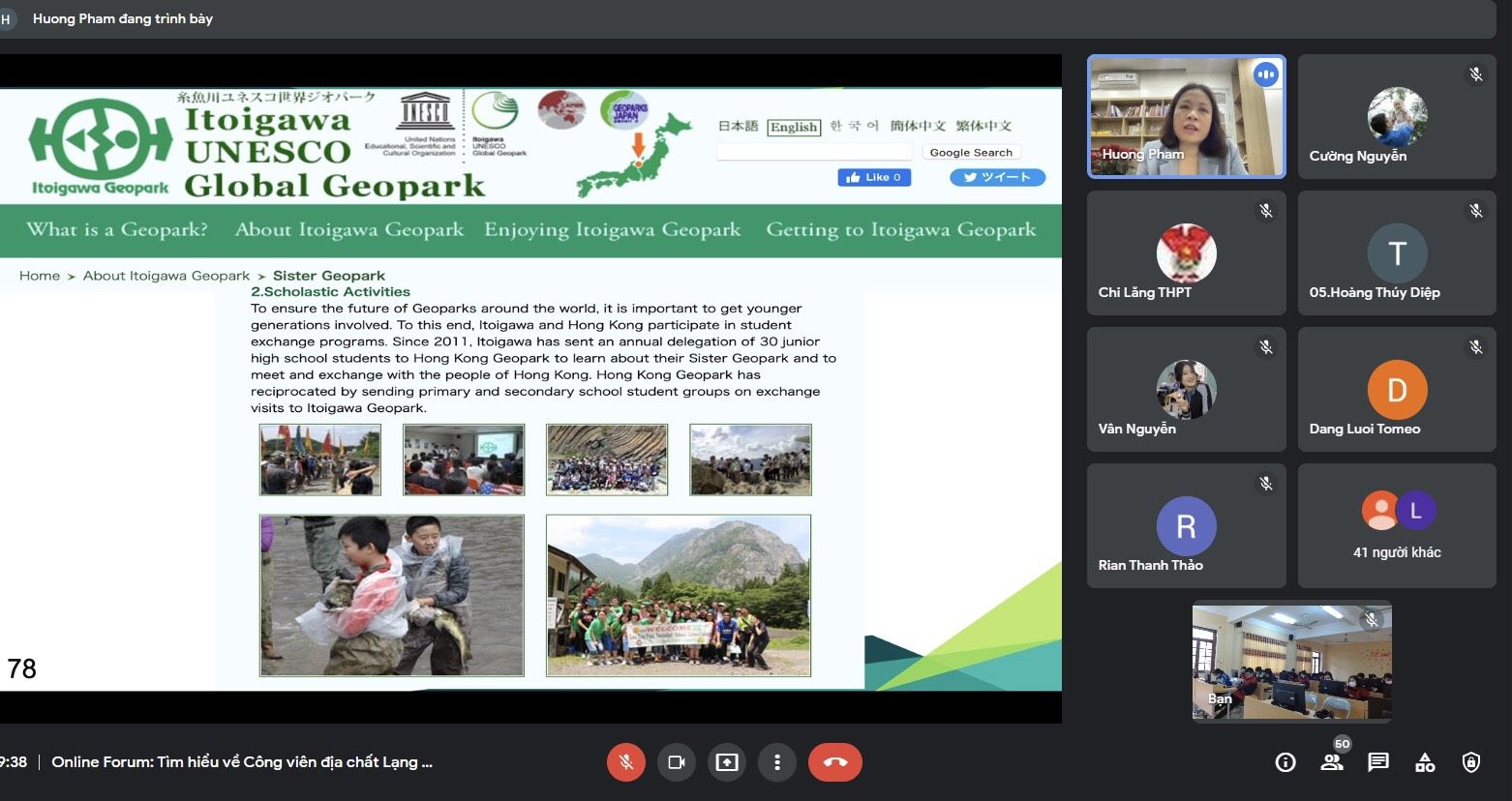The height and width of the screenshot is (801, 1512).
Task: Click the red leave call button
Action: pyautogui.click(x=835, y=762)
